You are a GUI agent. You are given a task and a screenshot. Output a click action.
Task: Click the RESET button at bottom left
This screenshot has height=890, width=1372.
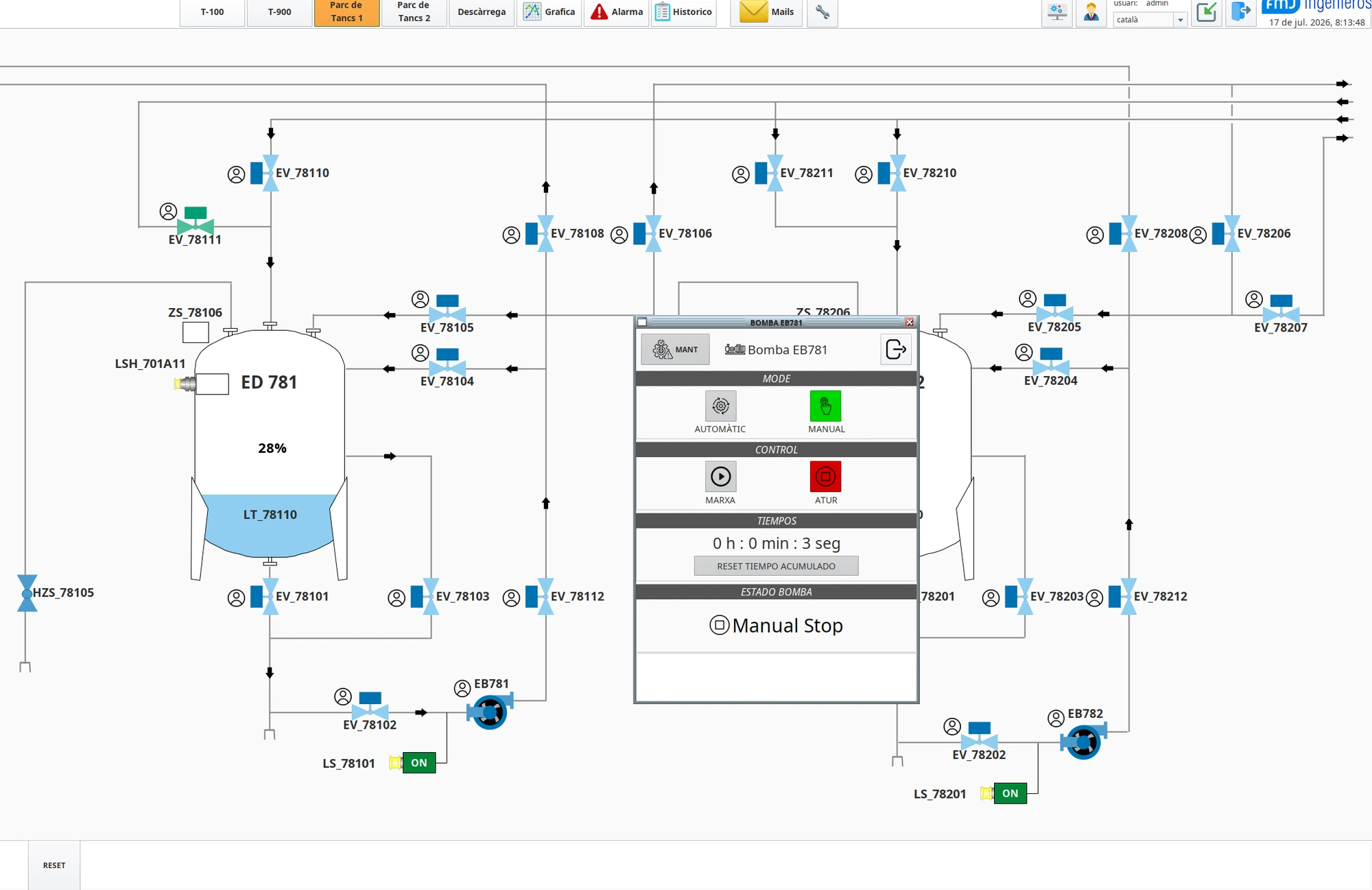(54, 865)
